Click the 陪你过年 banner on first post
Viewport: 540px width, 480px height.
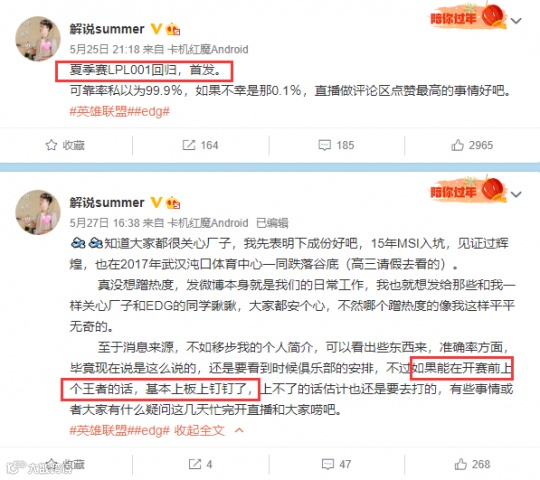click(468, 17)
